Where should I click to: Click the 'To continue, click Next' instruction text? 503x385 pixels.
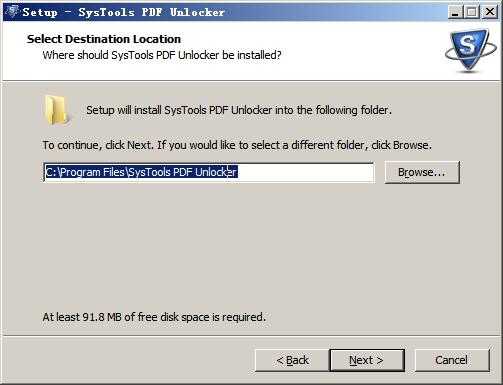[x=237, y=145]
